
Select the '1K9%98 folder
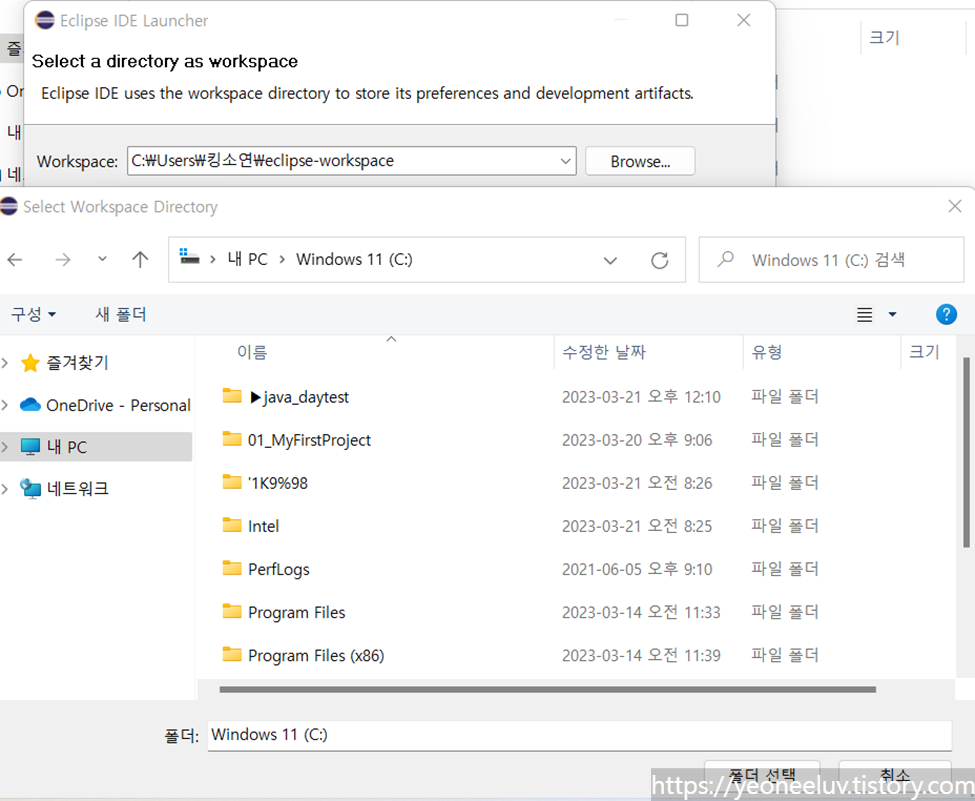point(277,483)
